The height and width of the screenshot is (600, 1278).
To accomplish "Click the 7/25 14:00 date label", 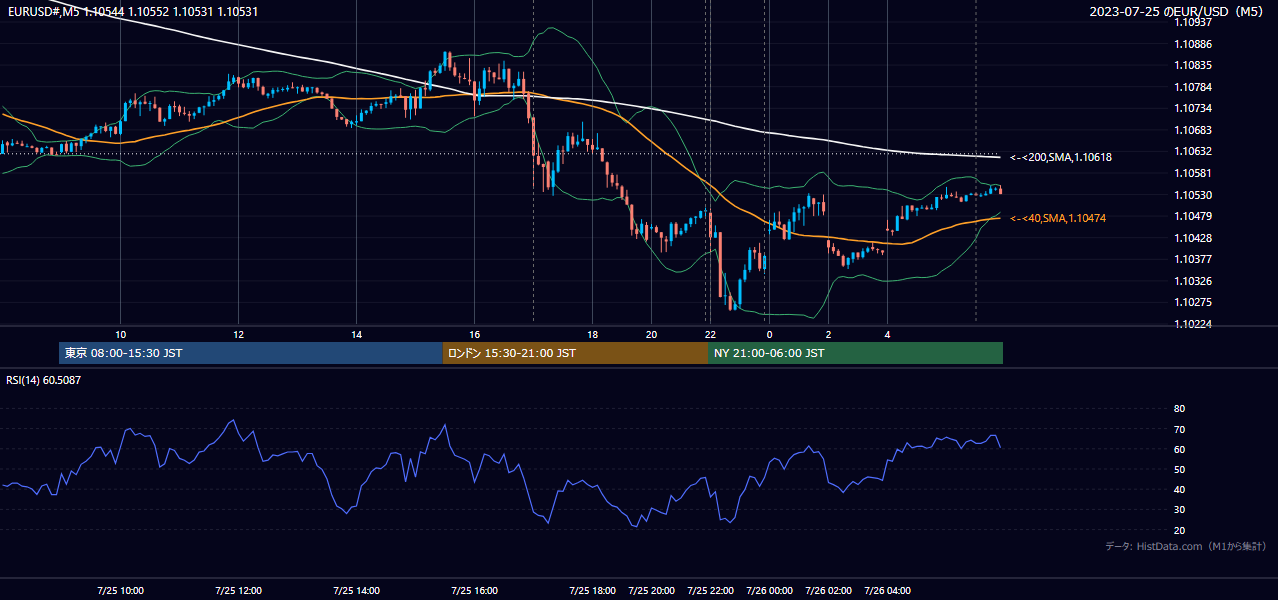I will coord(356,590).
